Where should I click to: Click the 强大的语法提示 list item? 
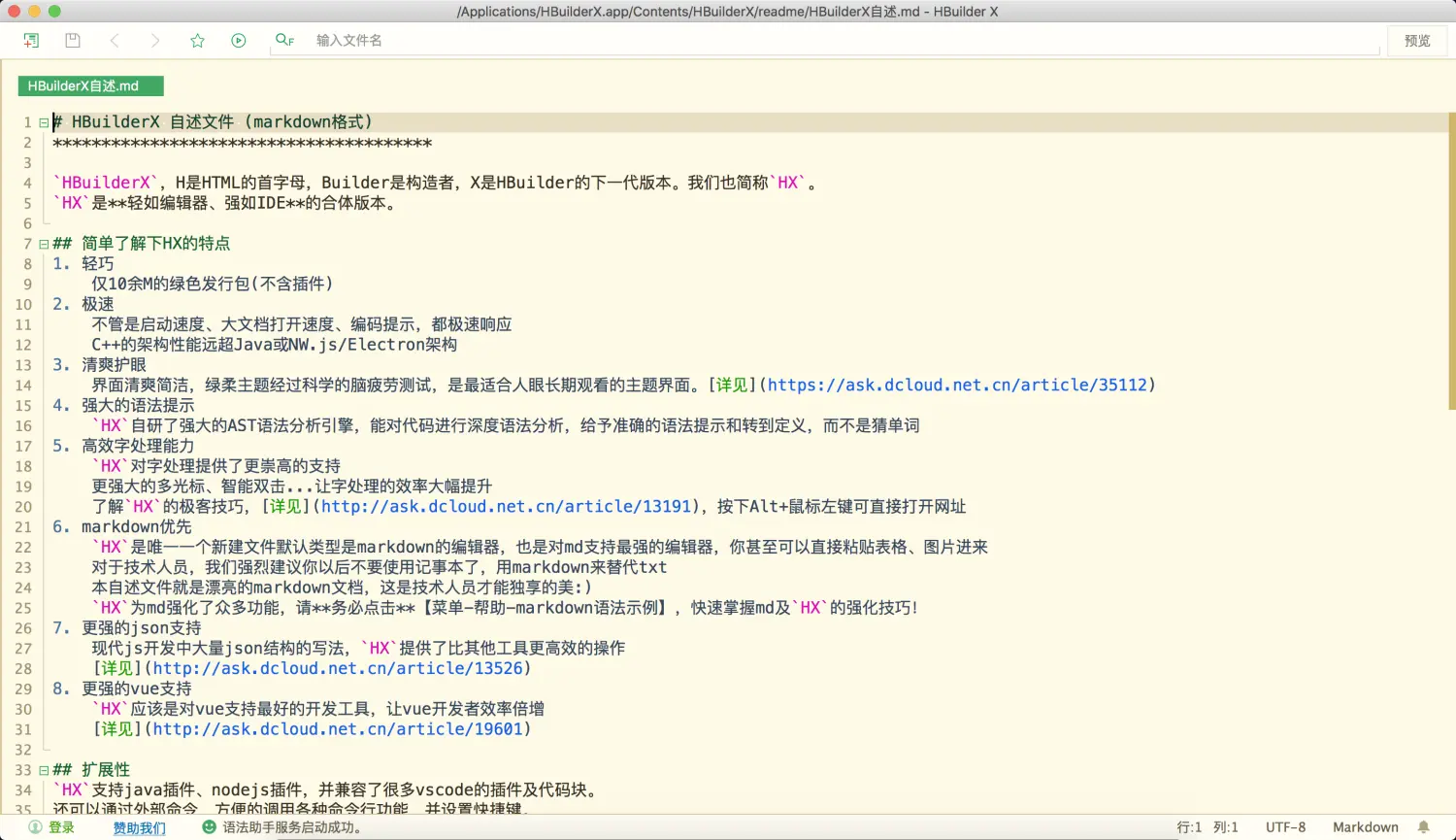coord(138,406)
